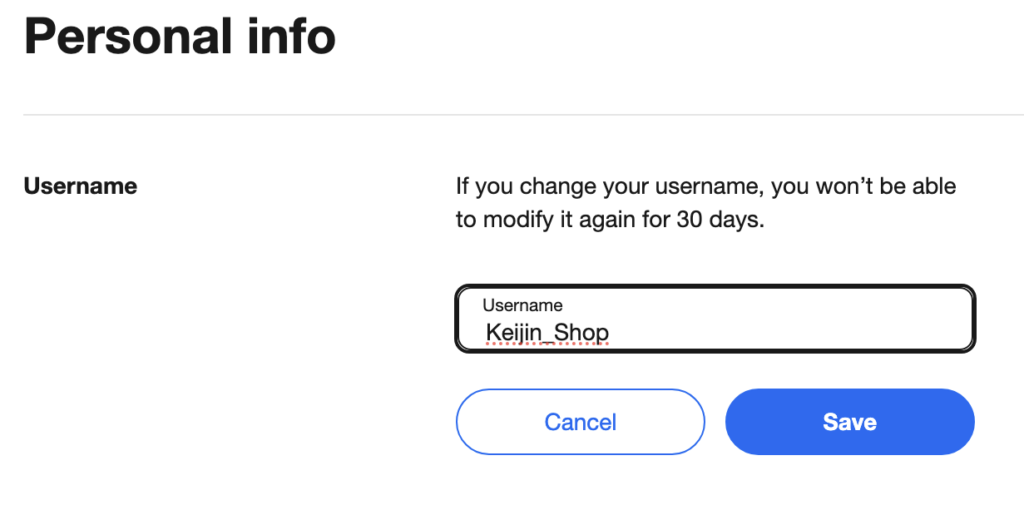Click the blue Cancel label text
Viewport: 1024px width, 515px height.
(580, 422)
